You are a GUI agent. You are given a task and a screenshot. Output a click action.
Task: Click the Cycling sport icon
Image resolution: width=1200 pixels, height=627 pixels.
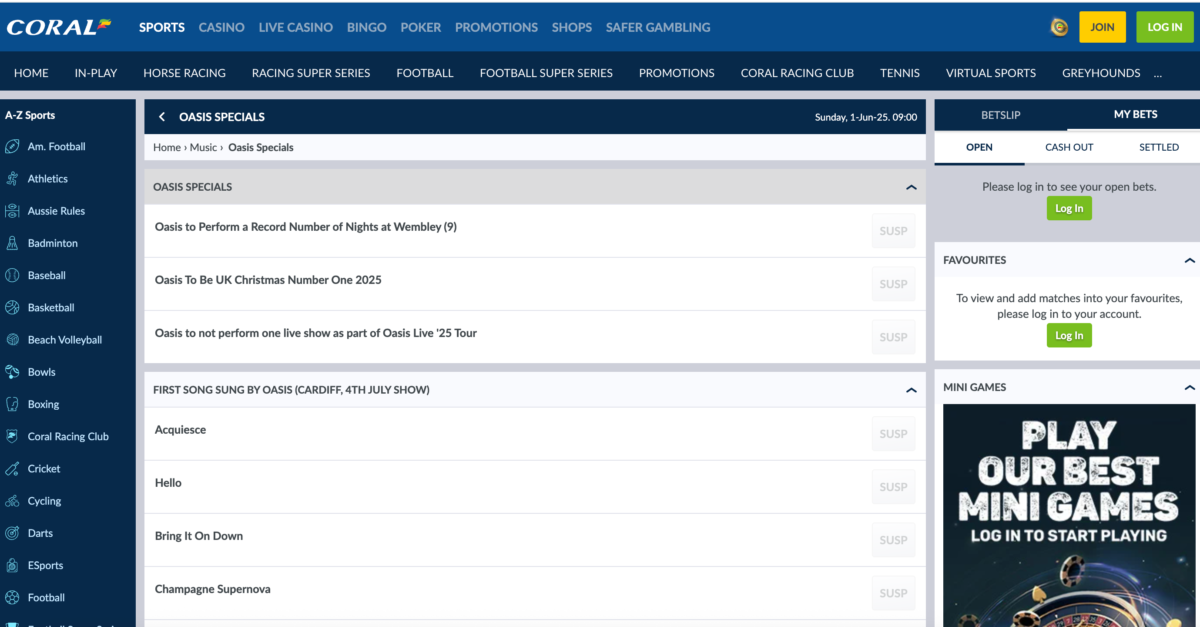click(12, 501)
